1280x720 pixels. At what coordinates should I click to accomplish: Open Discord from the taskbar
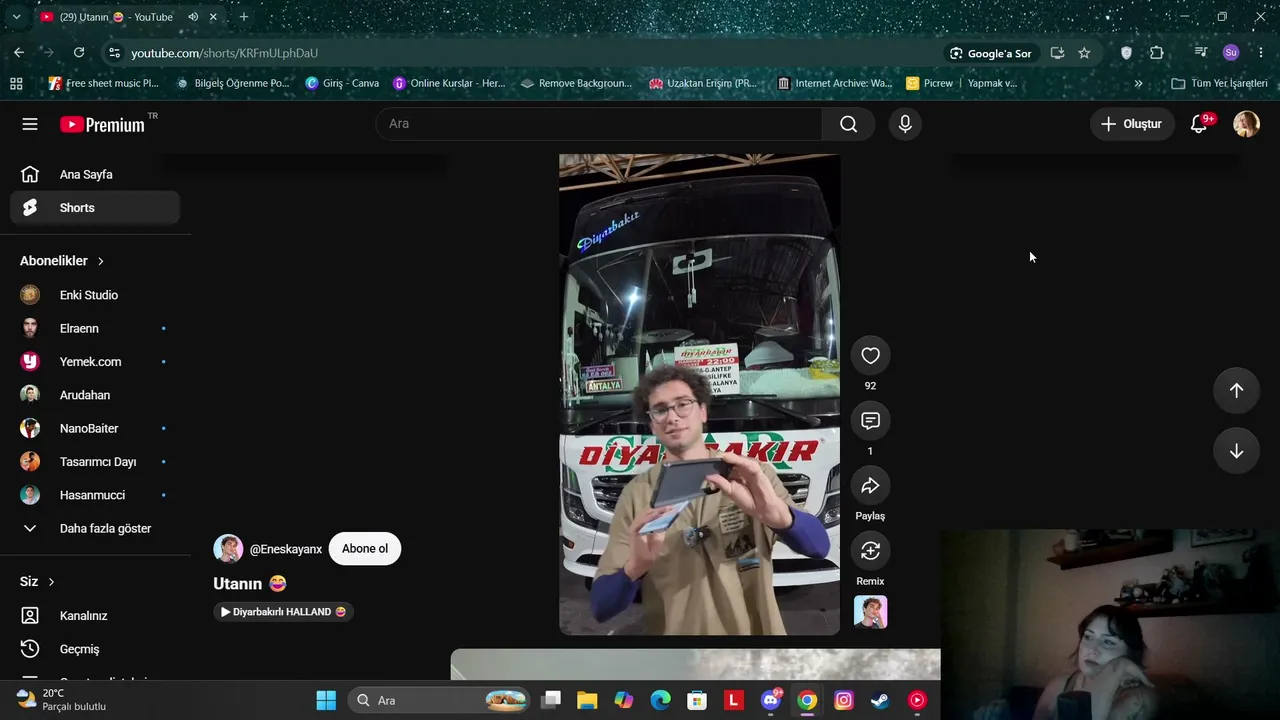(x=771, y=700)
